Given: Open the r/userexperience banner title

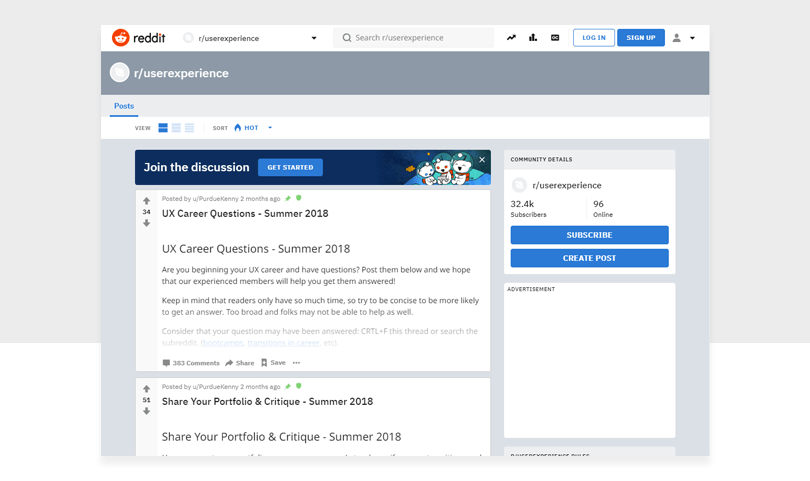Looking at the screenshot, I should click(x=181, y=73).
